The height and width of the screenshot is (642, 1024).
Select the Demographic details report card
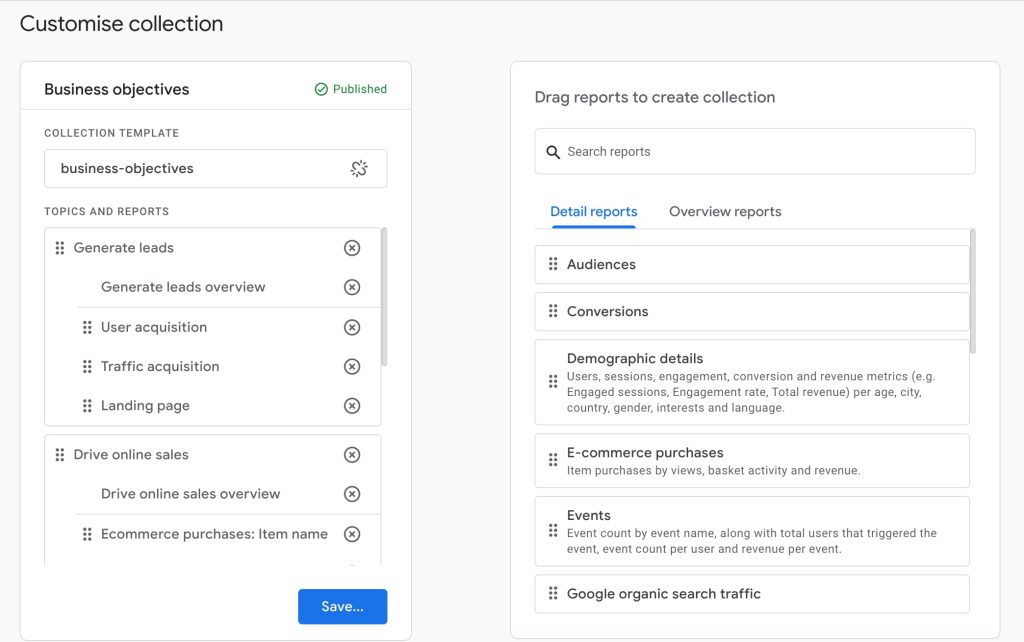752,382
